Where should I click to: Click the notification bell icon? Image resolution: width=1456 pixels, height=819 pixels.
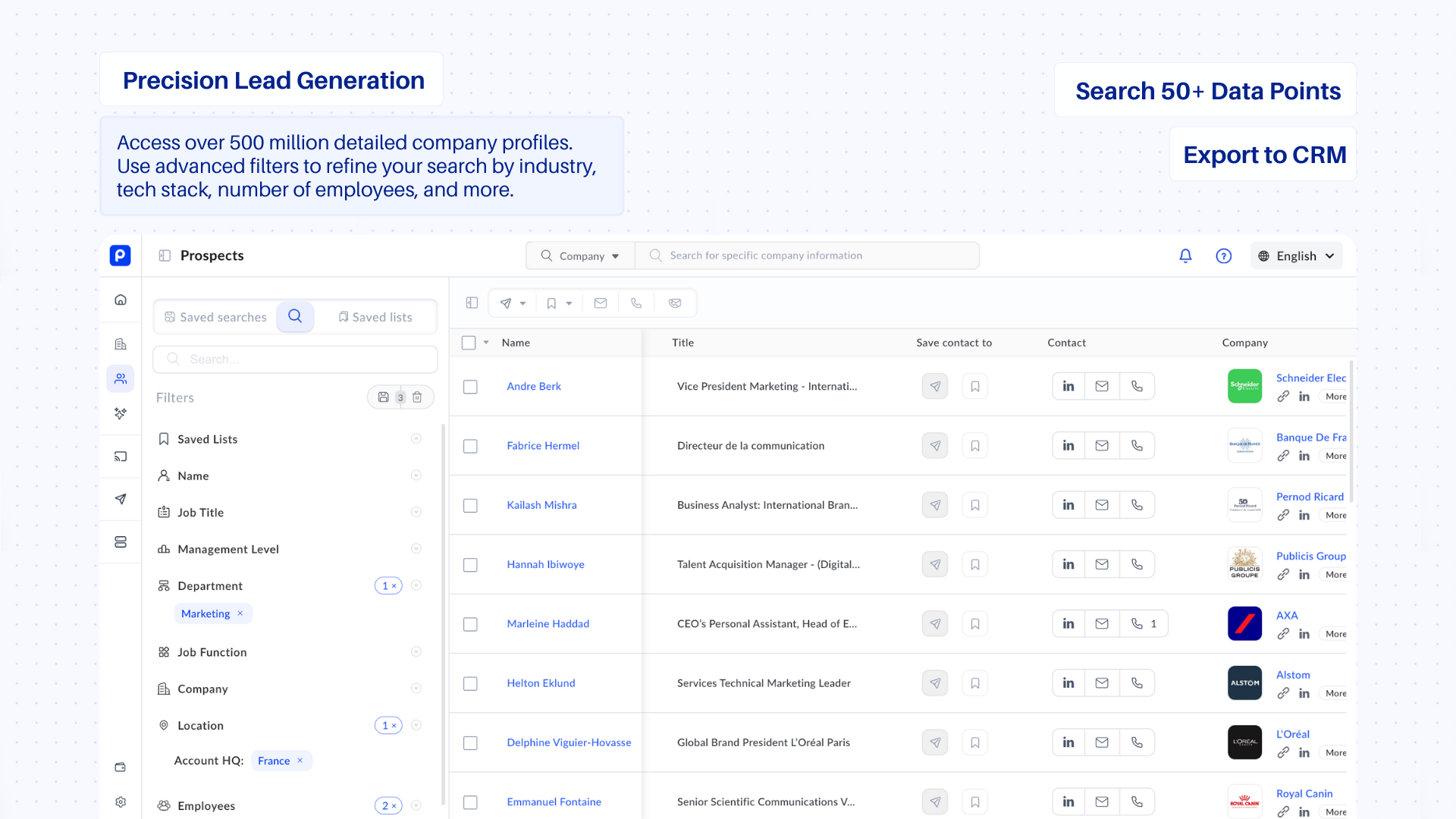coord(1185,256)
